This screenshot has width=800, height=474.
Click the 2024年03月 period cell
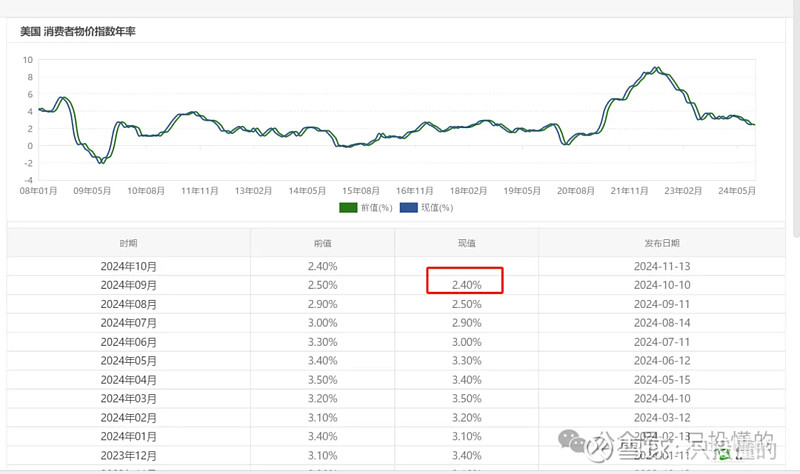129,398
